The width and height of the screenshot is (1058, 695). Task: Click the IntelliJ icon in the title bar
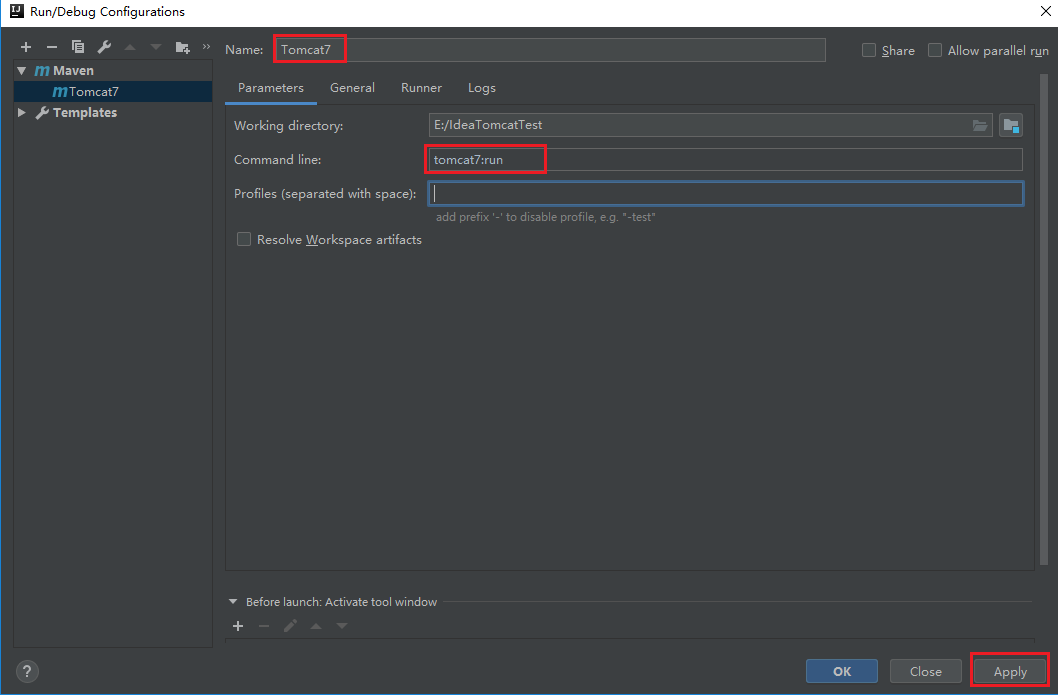[17, 11]
